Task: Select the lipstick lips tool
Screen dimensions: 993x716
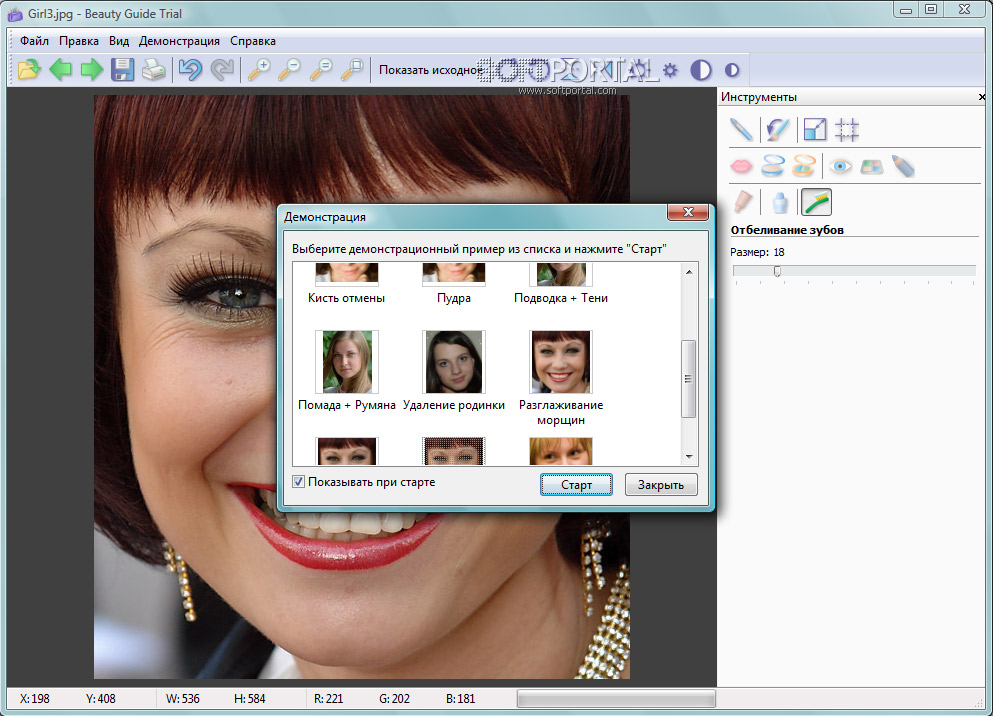Action: point(740,166)
